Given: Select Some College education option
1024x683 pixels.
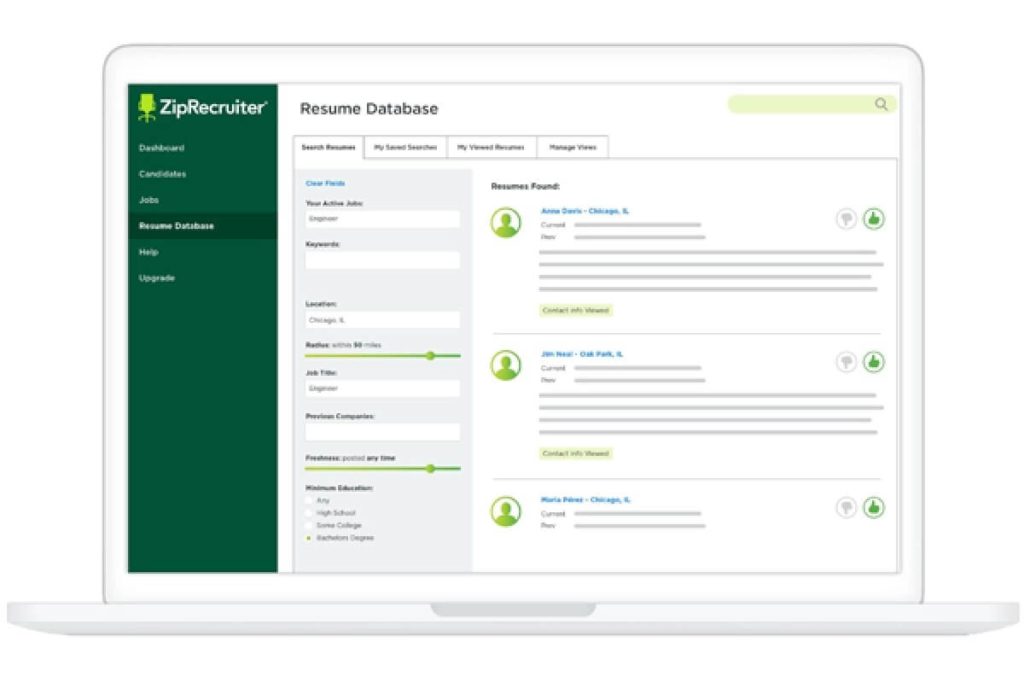Looking at the screenshot, I should [x=308, y=525].
